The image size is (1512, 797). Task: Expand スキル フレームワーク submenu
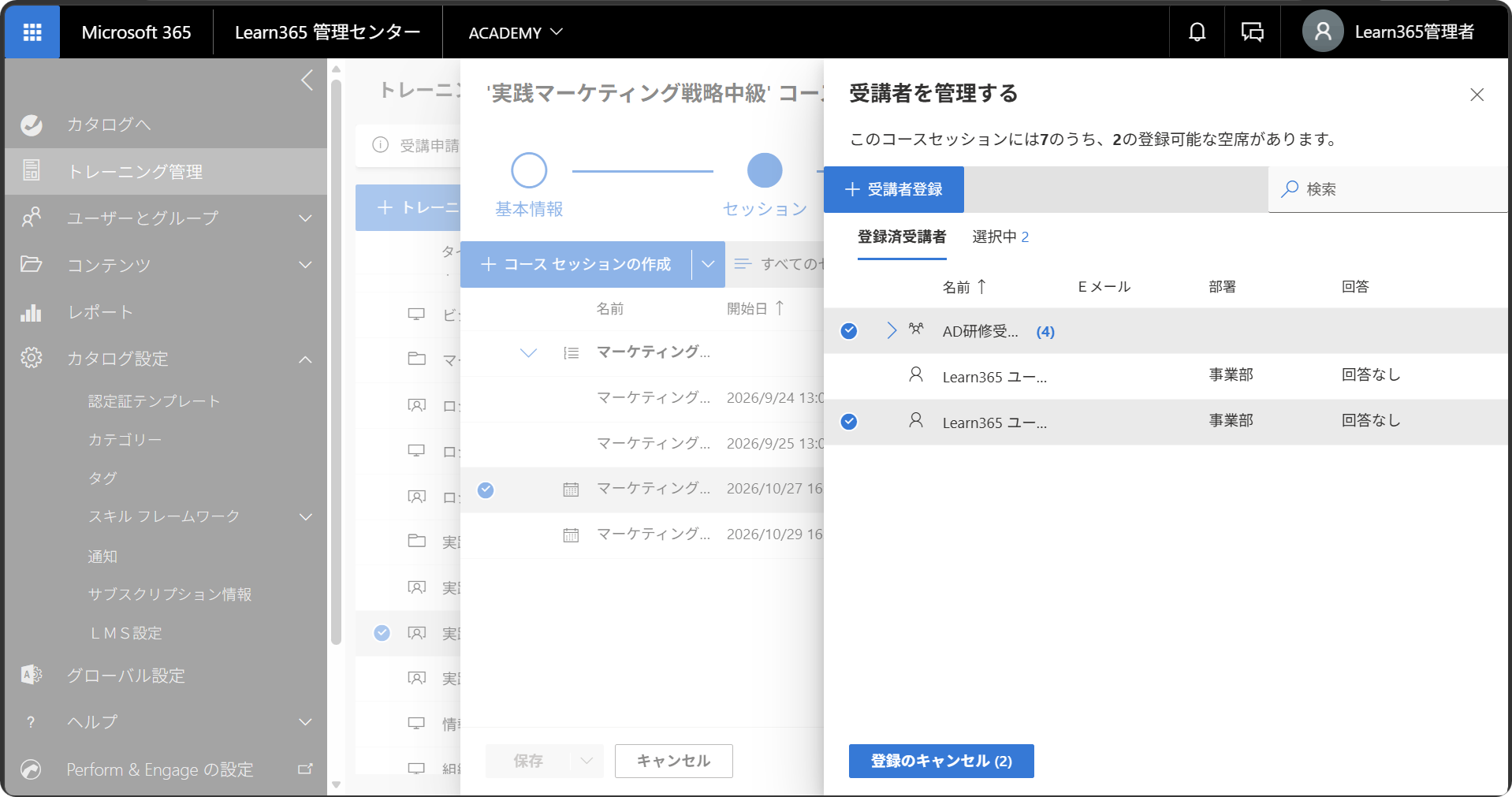coord(306,517)
